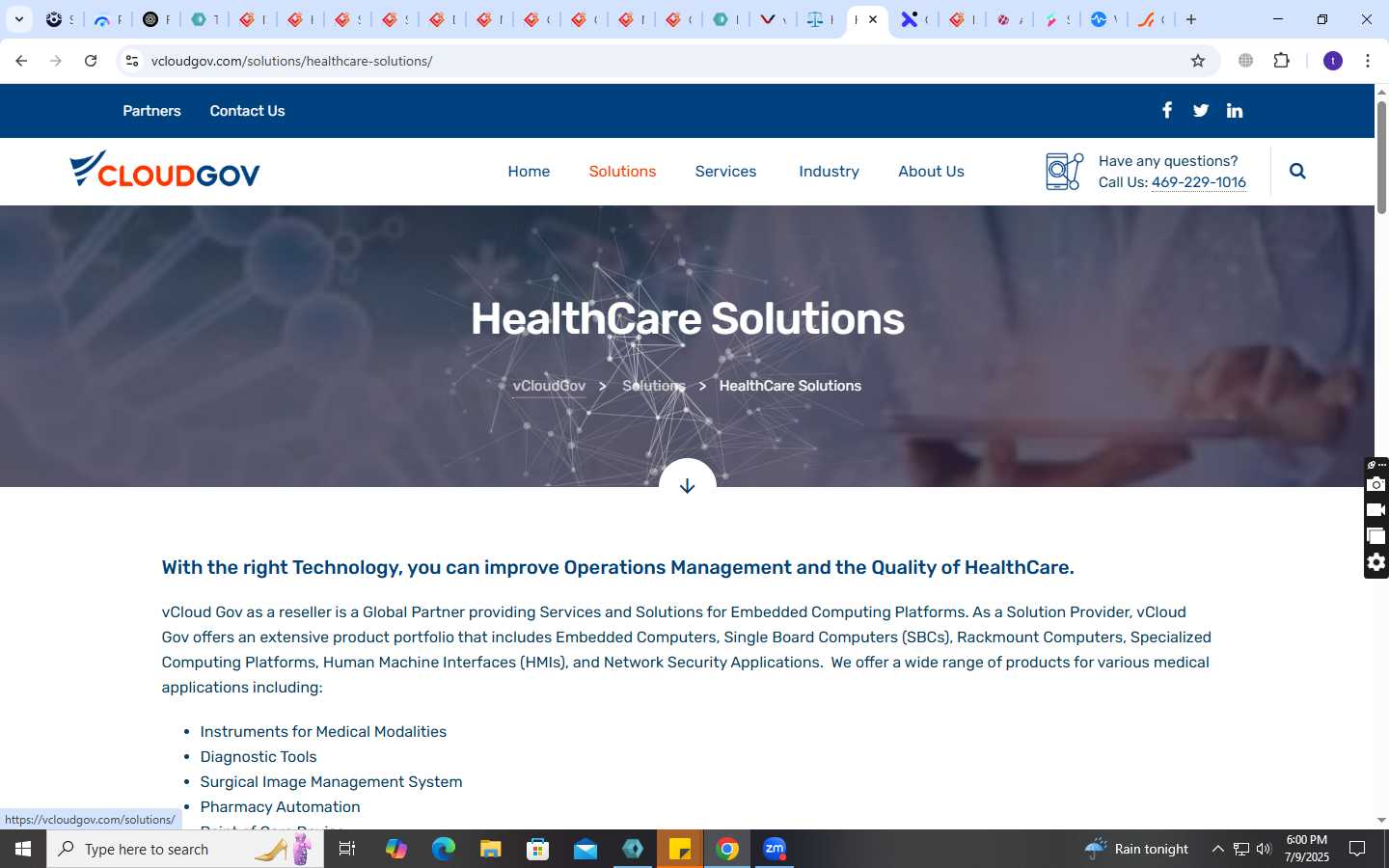Click the page vertical scrollbar thumb

pos(1381,156)
